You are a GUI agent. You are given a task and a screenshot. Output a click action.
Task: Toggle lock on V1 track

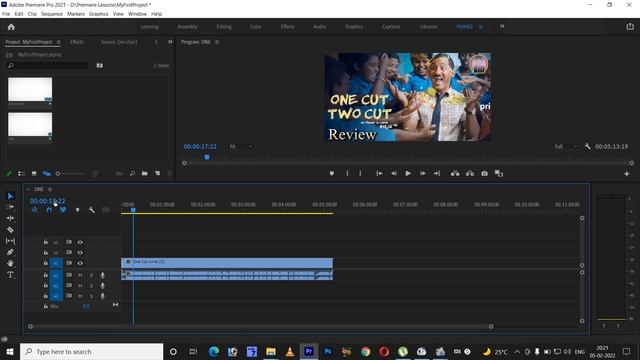pyautogui.click(x=45, y=263)
